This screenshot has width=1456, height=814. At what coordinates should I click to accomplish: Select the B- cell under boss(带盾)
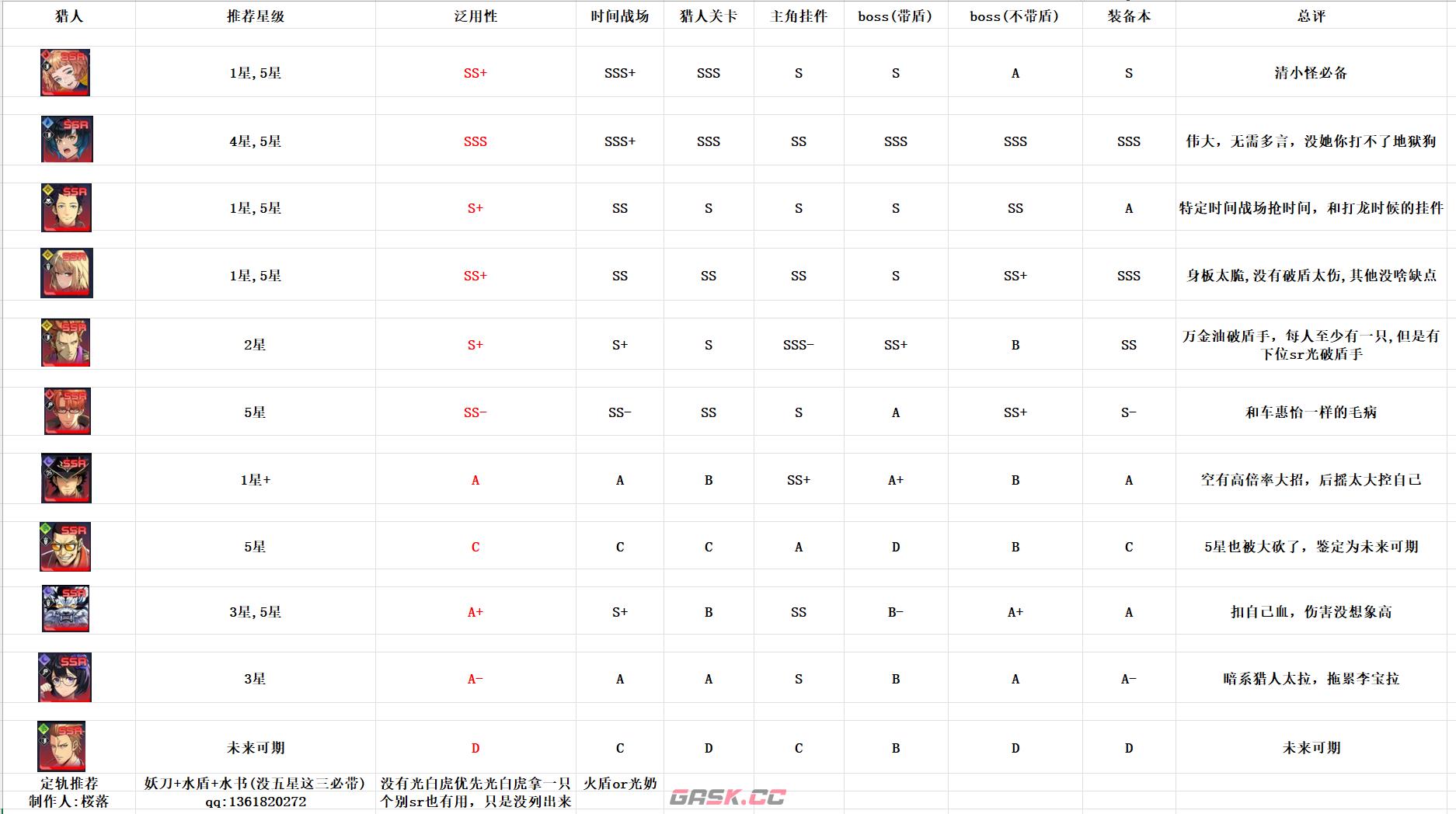[x=895, y=612]
